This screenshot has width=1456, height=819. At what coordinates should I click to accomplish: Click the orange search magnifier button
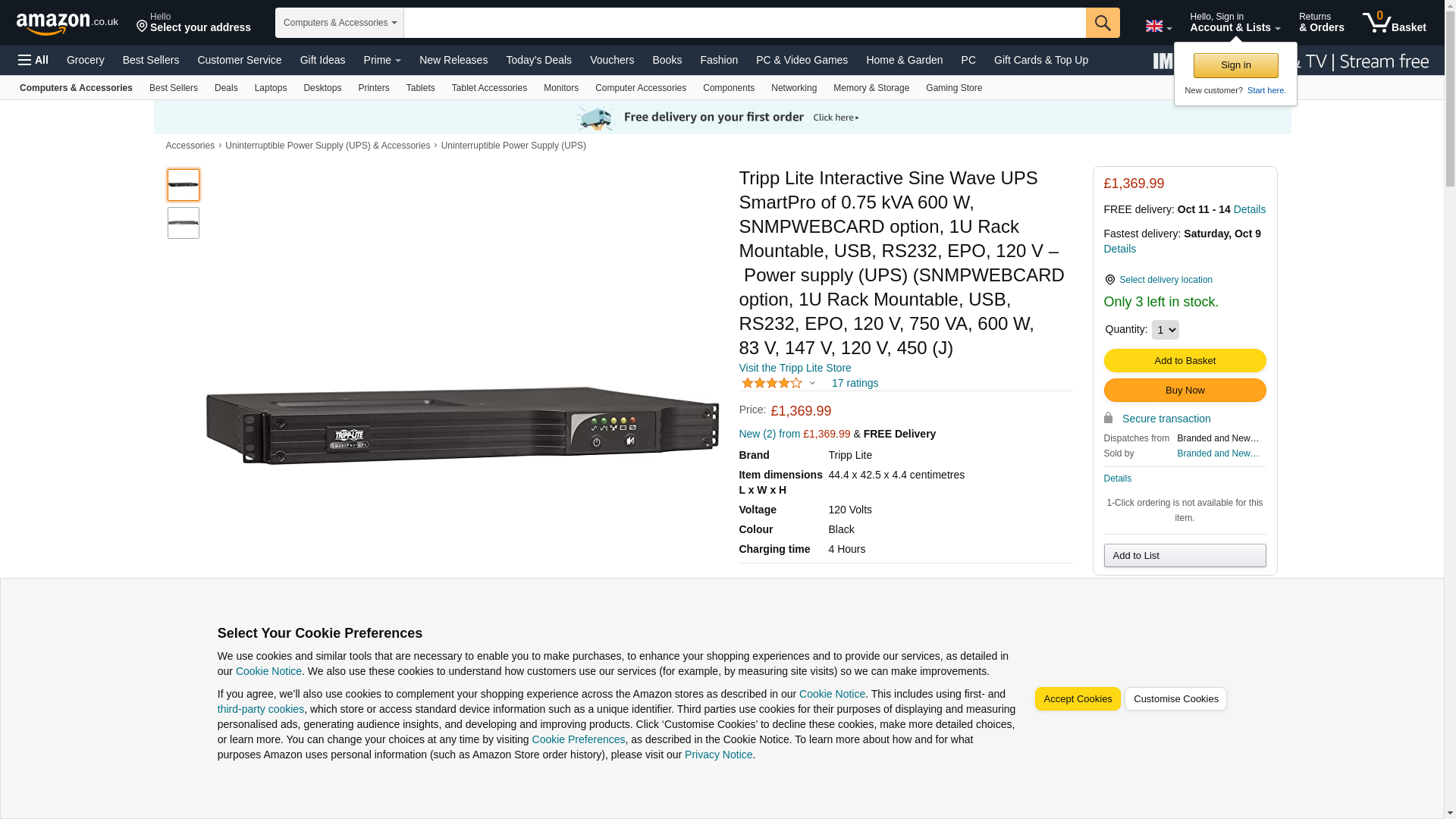pos(1103,23)
